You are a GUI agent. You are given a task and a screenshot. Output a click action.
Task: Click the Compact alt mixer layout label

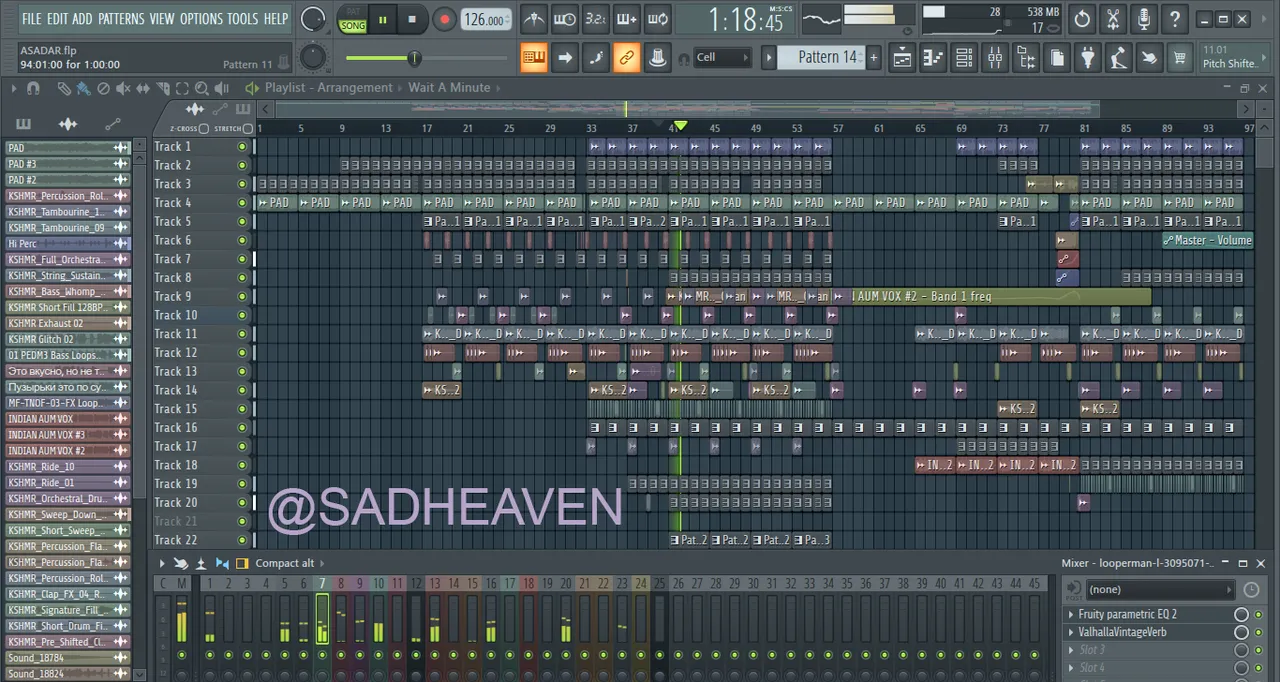(284, 563)
